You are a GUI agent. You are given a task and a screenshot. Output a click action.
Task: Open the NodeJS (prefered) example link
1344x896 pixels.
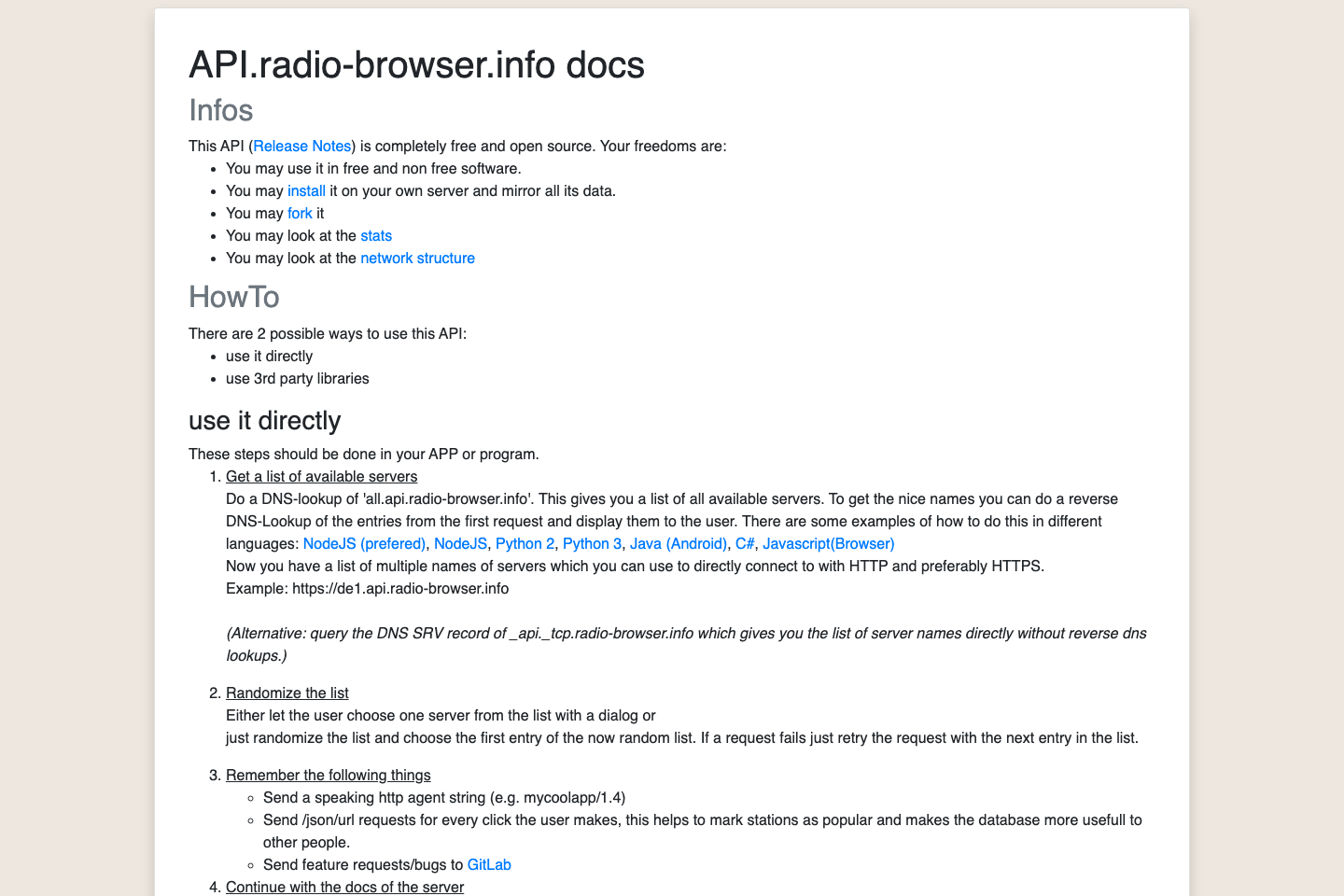(365, 543)
